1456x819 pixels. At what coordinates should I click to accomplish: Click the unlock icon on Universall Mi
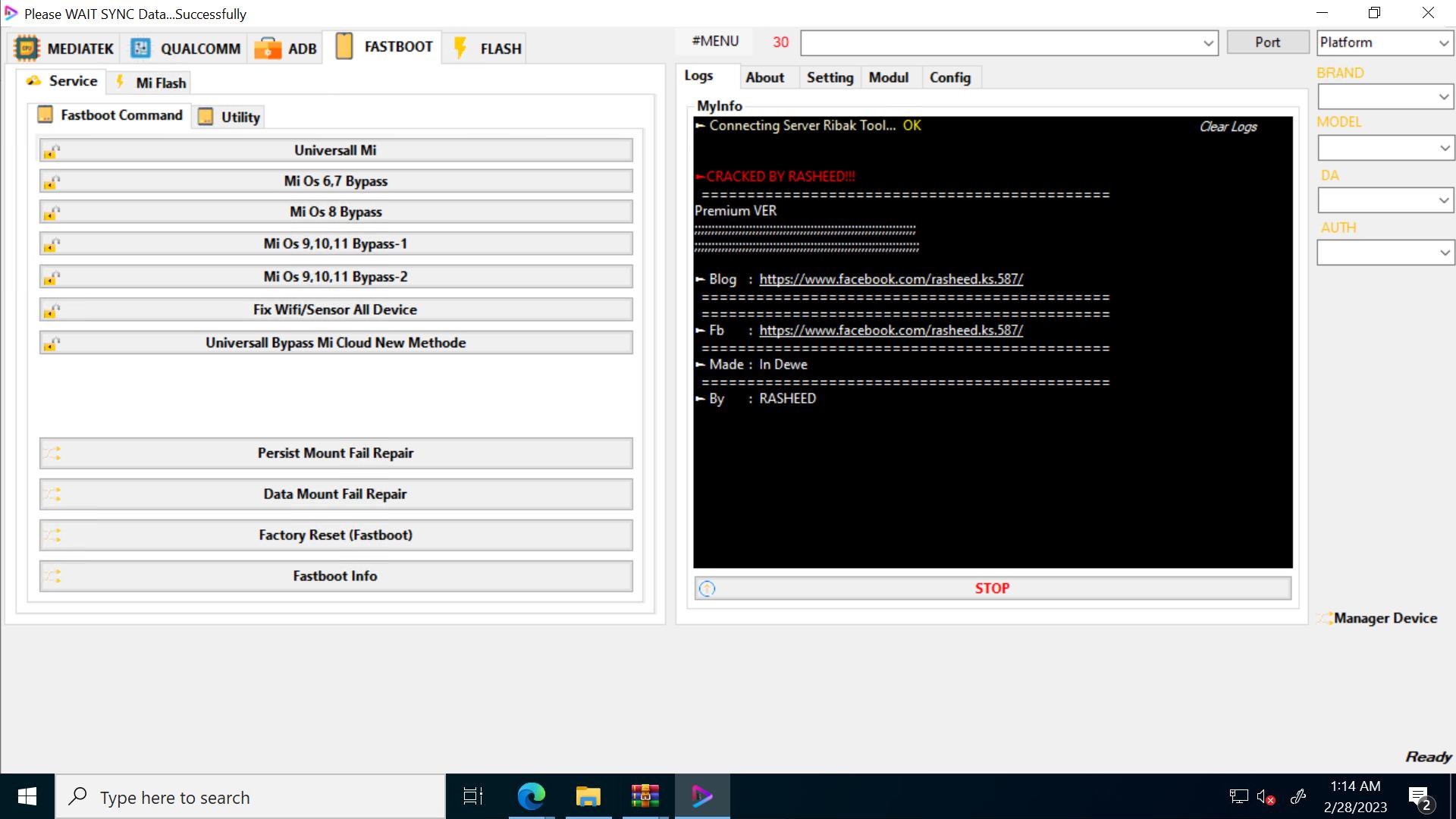[52, 151]
